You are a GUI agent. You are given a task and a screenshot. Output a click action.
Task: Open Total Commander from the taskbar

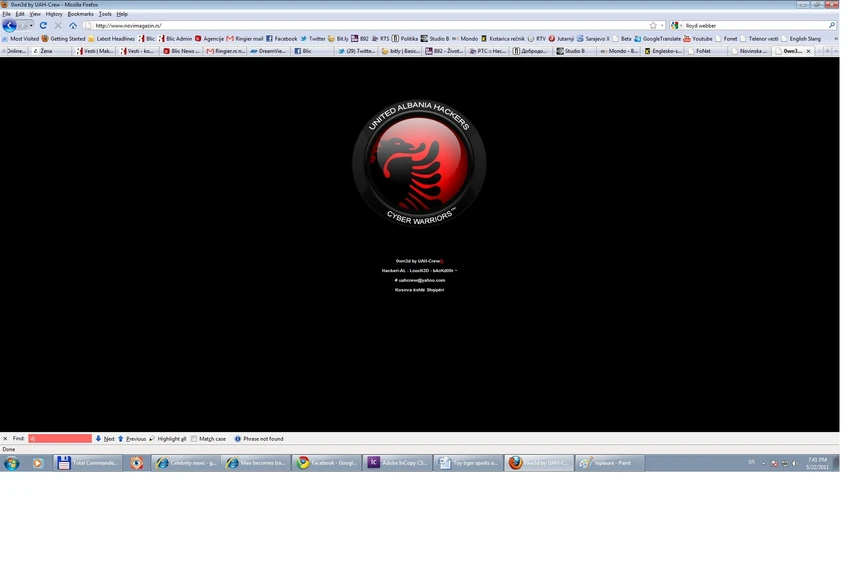point(88,463)
